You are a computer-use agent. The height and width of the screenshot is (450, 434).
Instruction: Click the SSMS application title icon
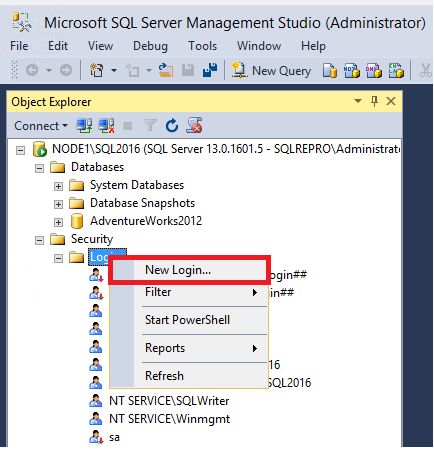point(22,22)
